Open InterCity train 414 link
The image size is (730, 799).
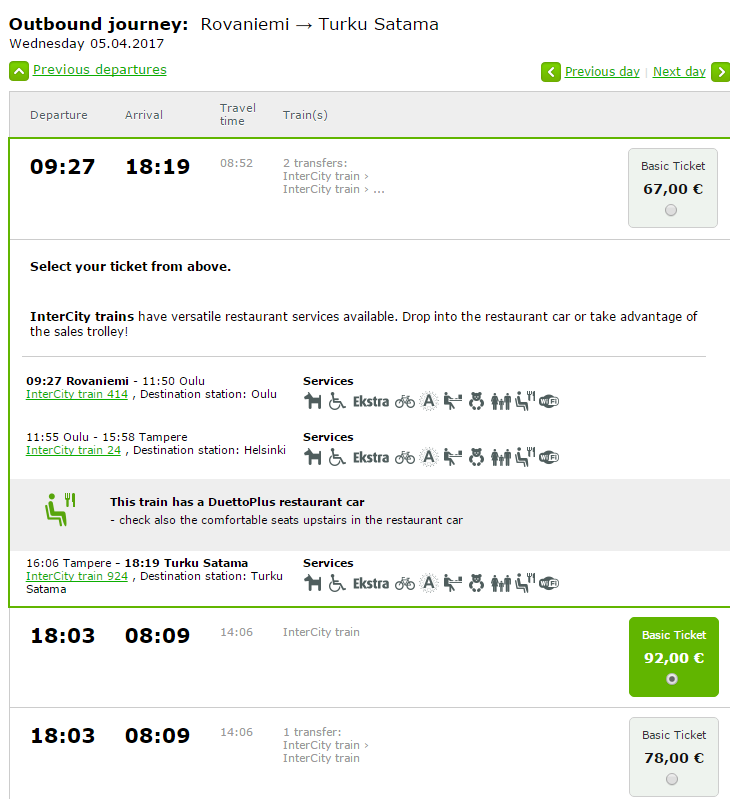click(77, 394)
